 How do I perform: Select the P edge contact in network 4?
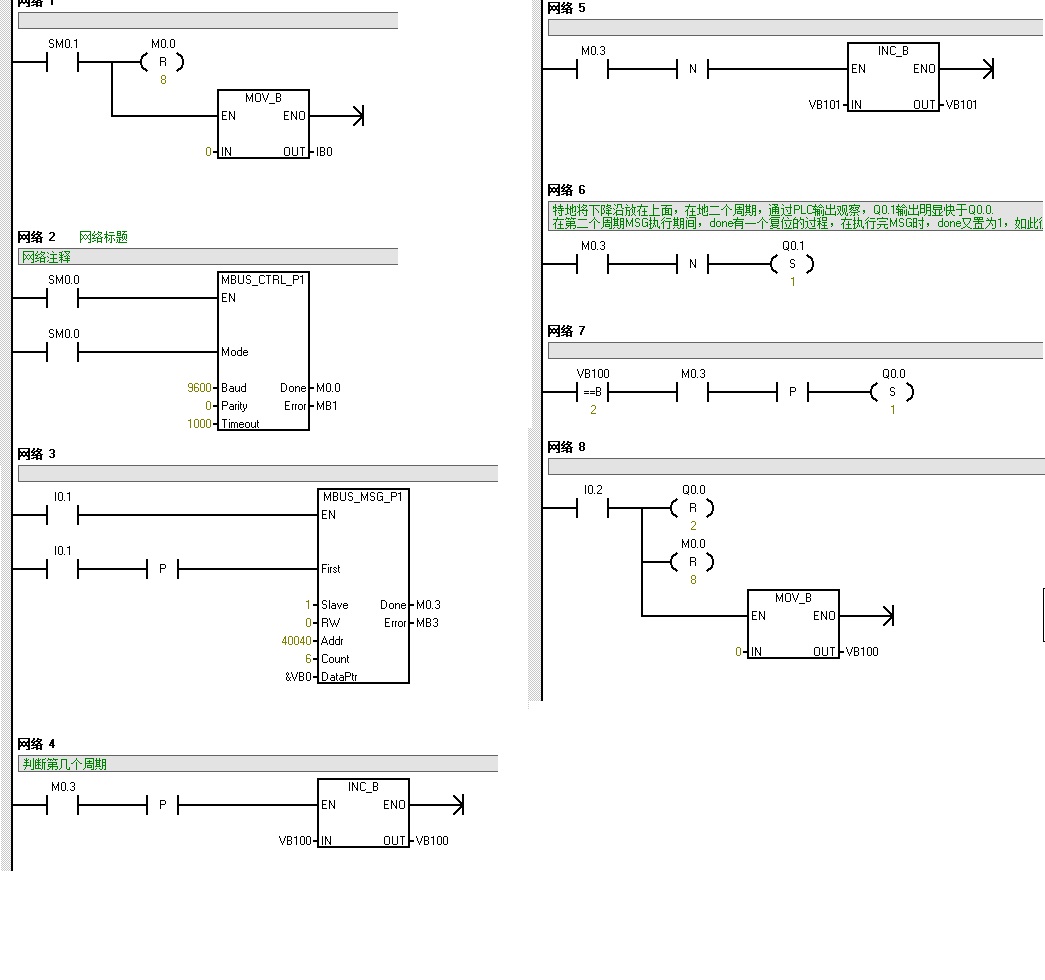[163, 805]
